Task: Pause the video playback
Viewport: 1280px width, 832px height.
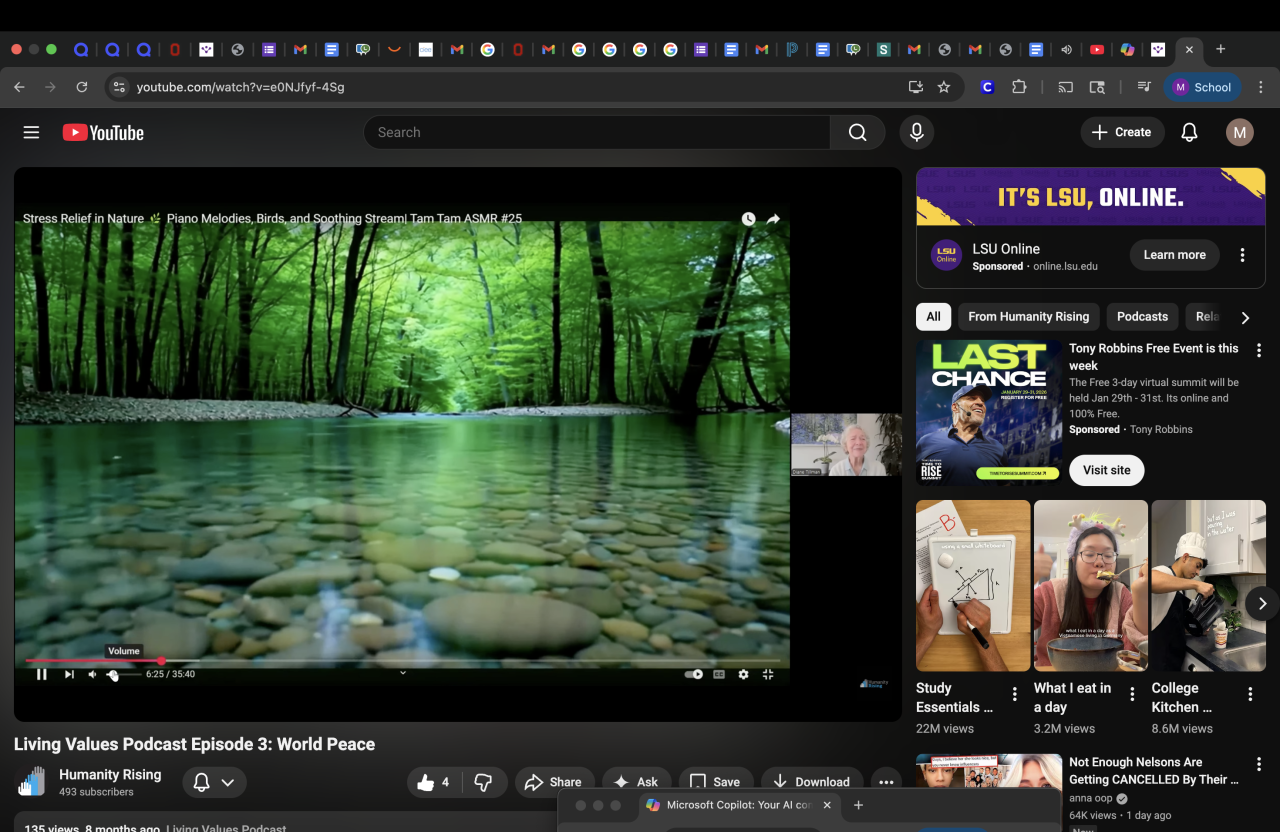Action: (42, 674)
